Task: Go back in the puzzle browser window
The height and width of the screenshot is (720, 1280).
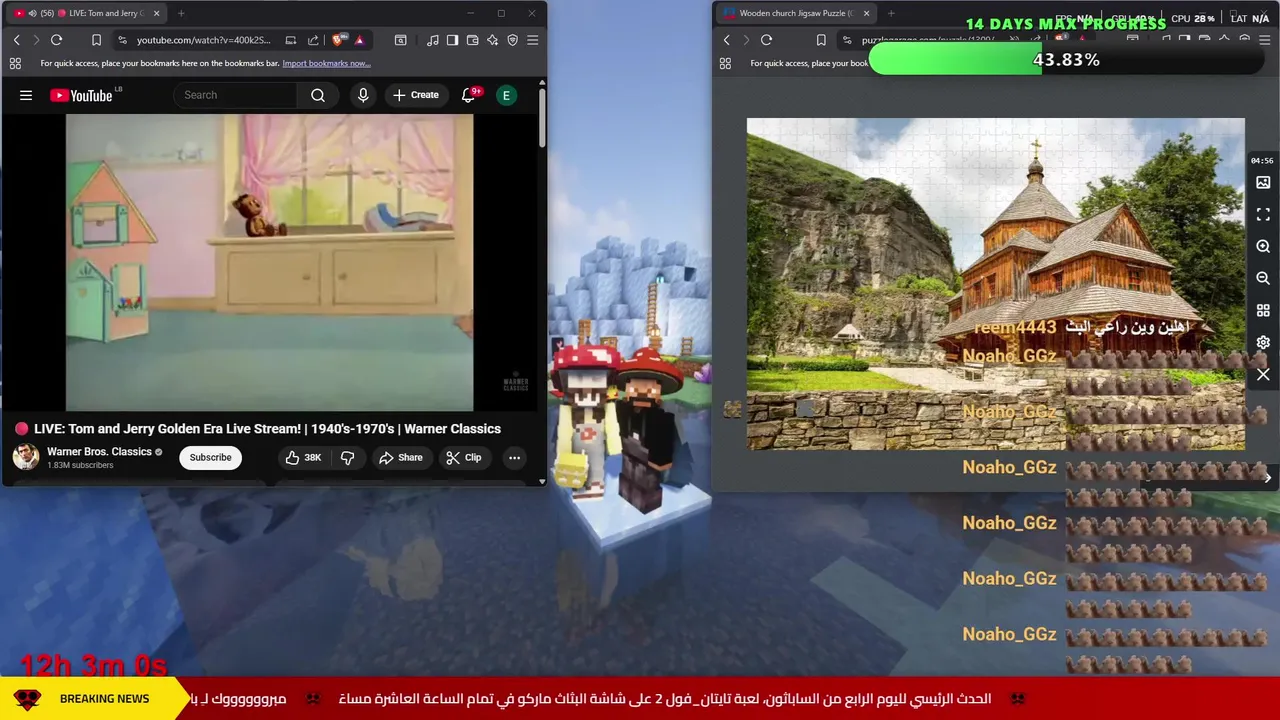Action: tap(726, 40)
